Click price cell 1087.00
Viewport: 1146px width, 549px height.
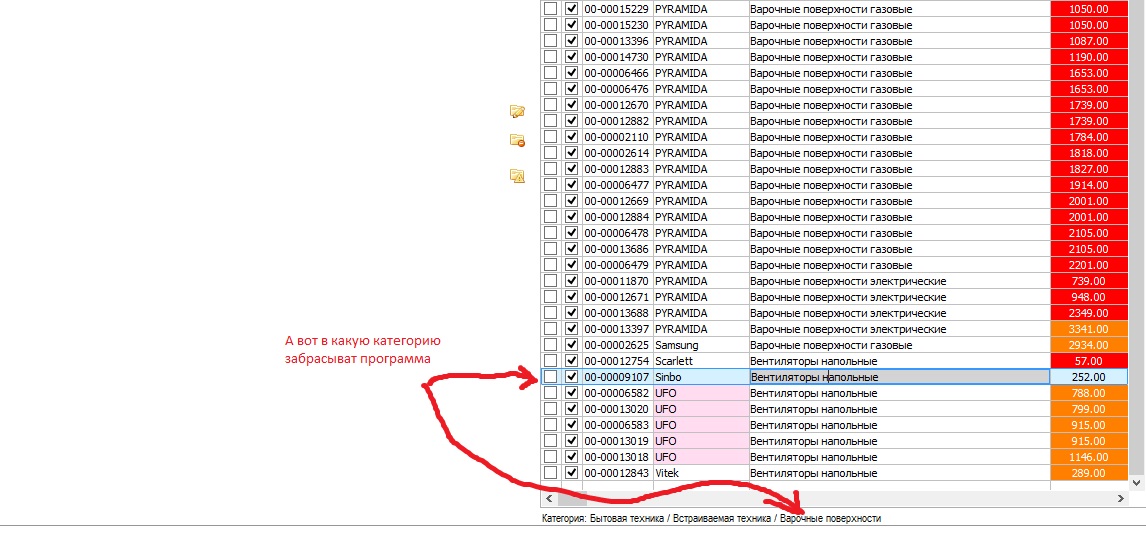pos(1090,41)
